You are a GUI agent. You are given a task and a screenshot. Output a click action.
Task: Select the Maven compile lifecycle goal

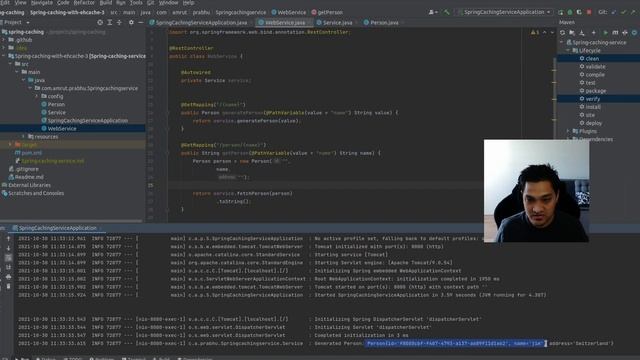[x=595, y=75]
